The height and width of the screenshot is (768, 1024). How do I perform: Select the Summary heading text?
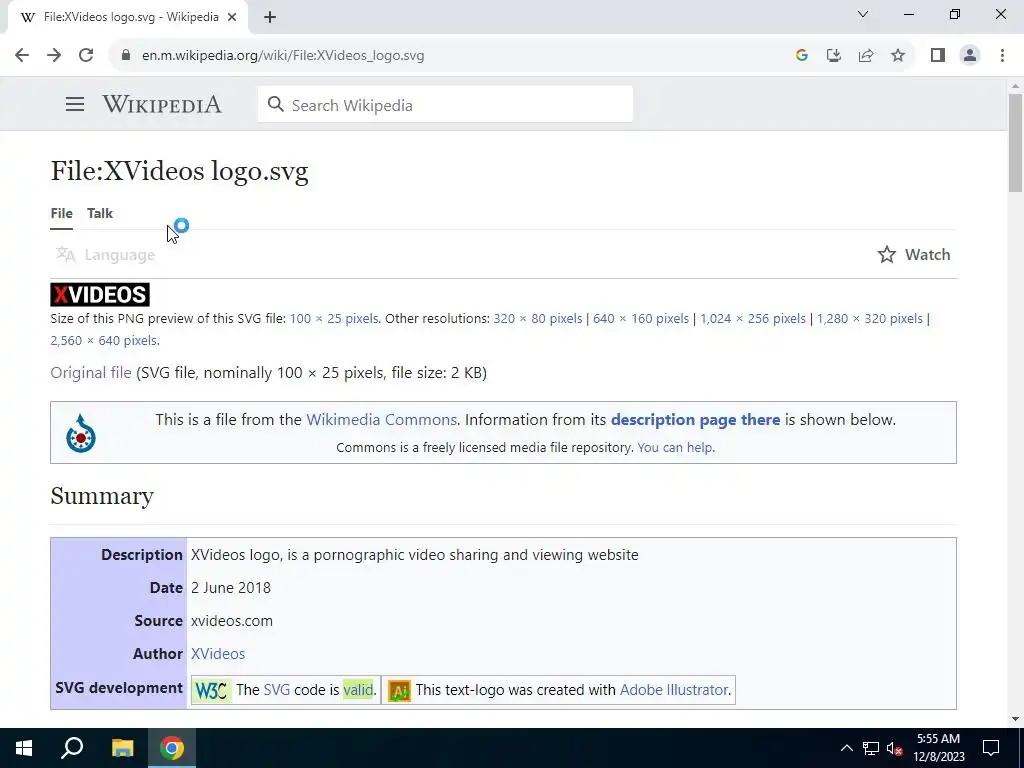pyautogui.click(x=102, y=496)
